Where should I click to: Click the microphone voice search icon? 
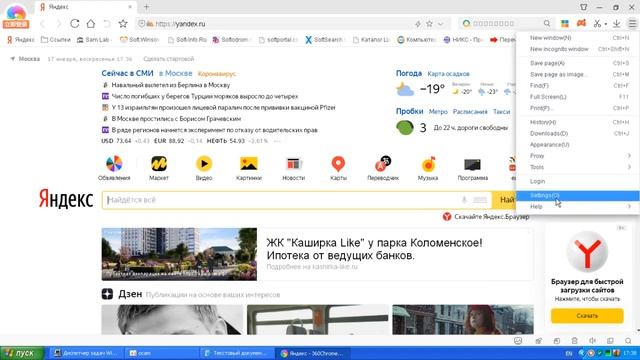[x=464, y=200]
